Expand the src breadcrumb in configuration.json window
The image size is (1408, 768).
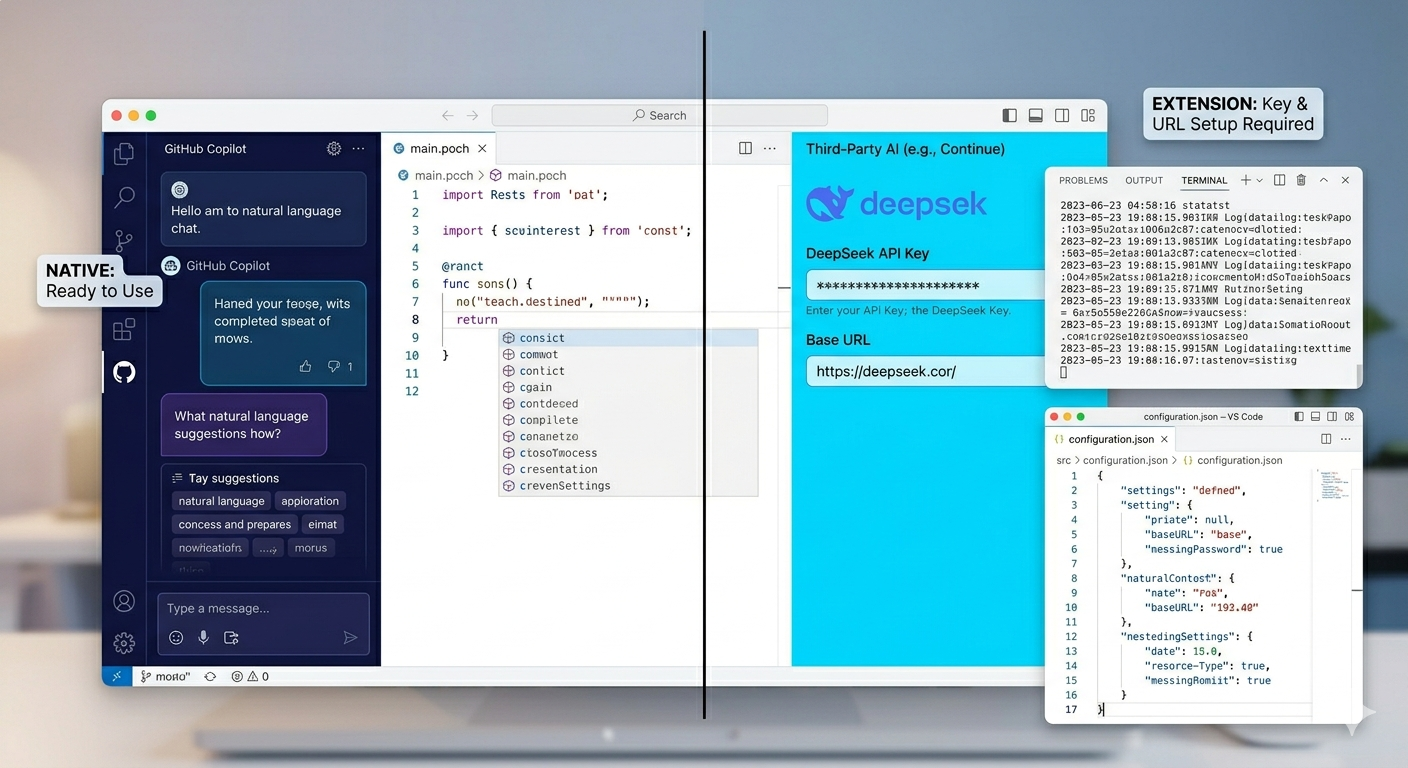(1064, 460)
